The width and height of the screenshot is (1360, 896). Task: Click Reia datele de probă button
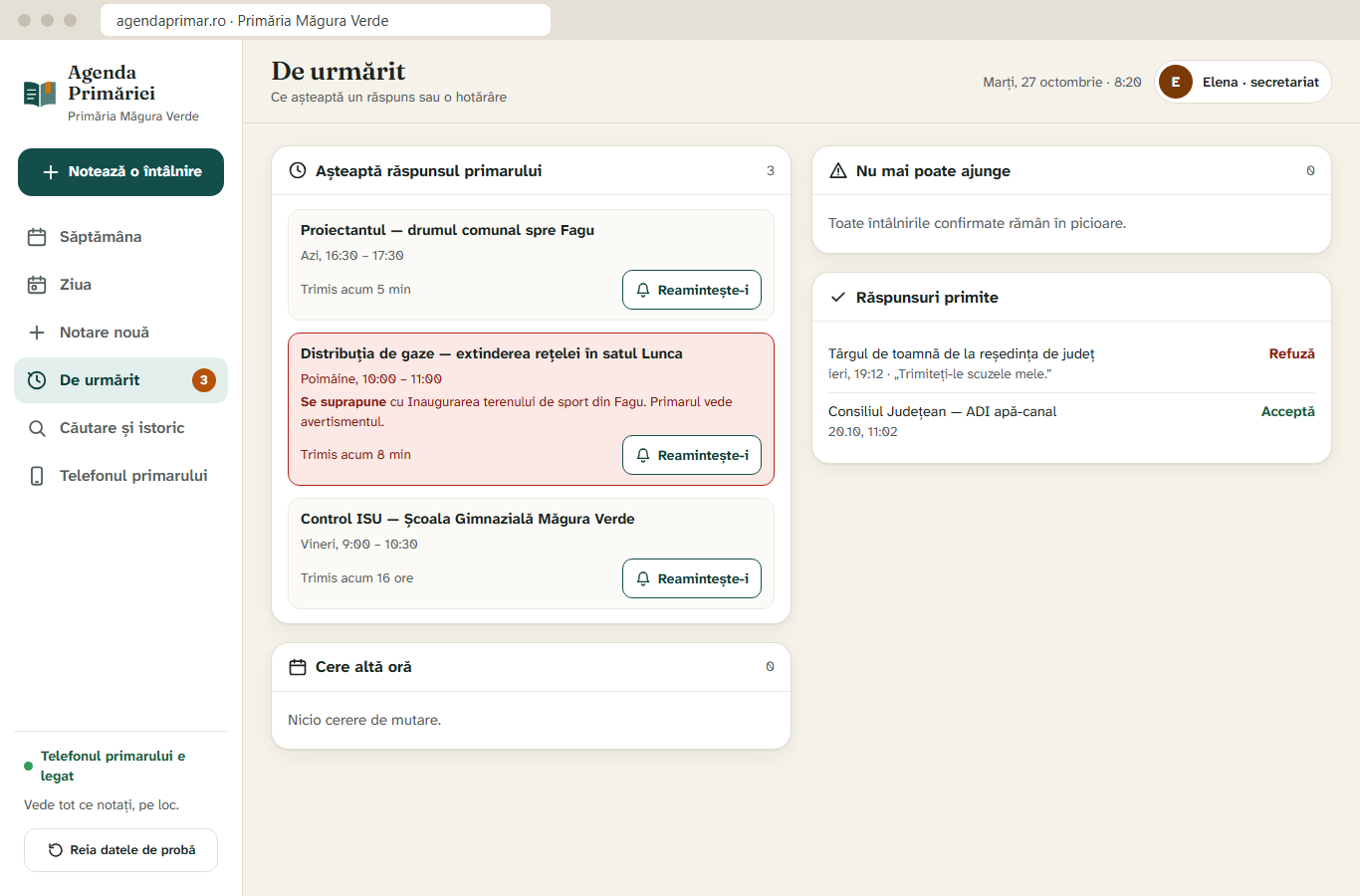[120, 850]
